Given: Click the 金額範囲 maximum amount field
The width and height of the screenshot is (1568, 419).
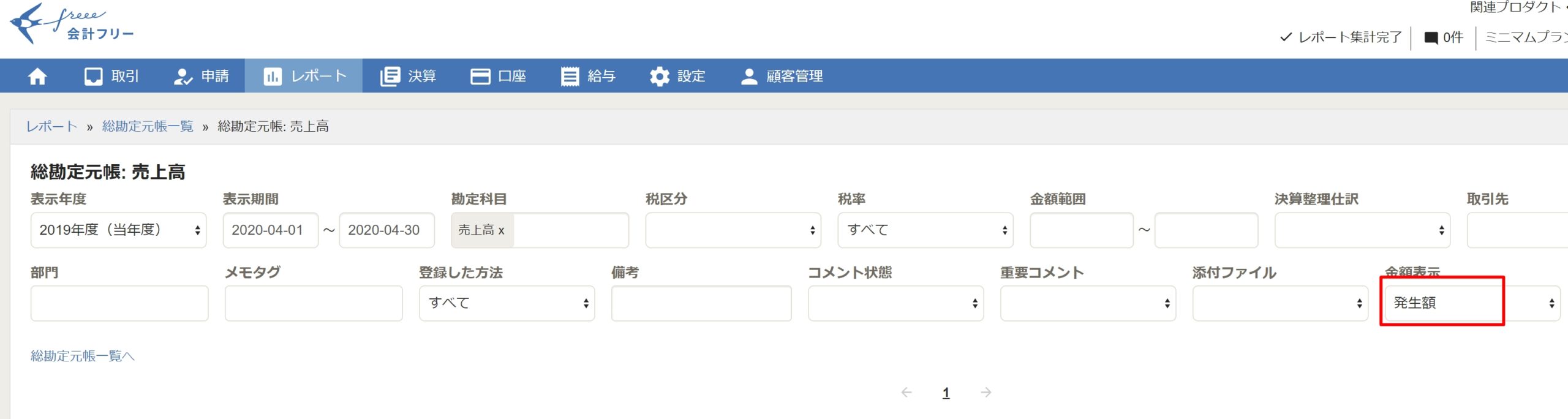Looking at the screenshot, I should click(x=1206, y=230).
